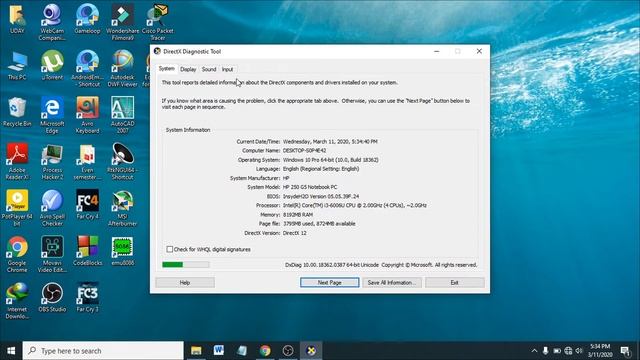This screenshot has width=640, height=360.
Task: Open the Windows Start menu
Action: click(x=11, y=351)
